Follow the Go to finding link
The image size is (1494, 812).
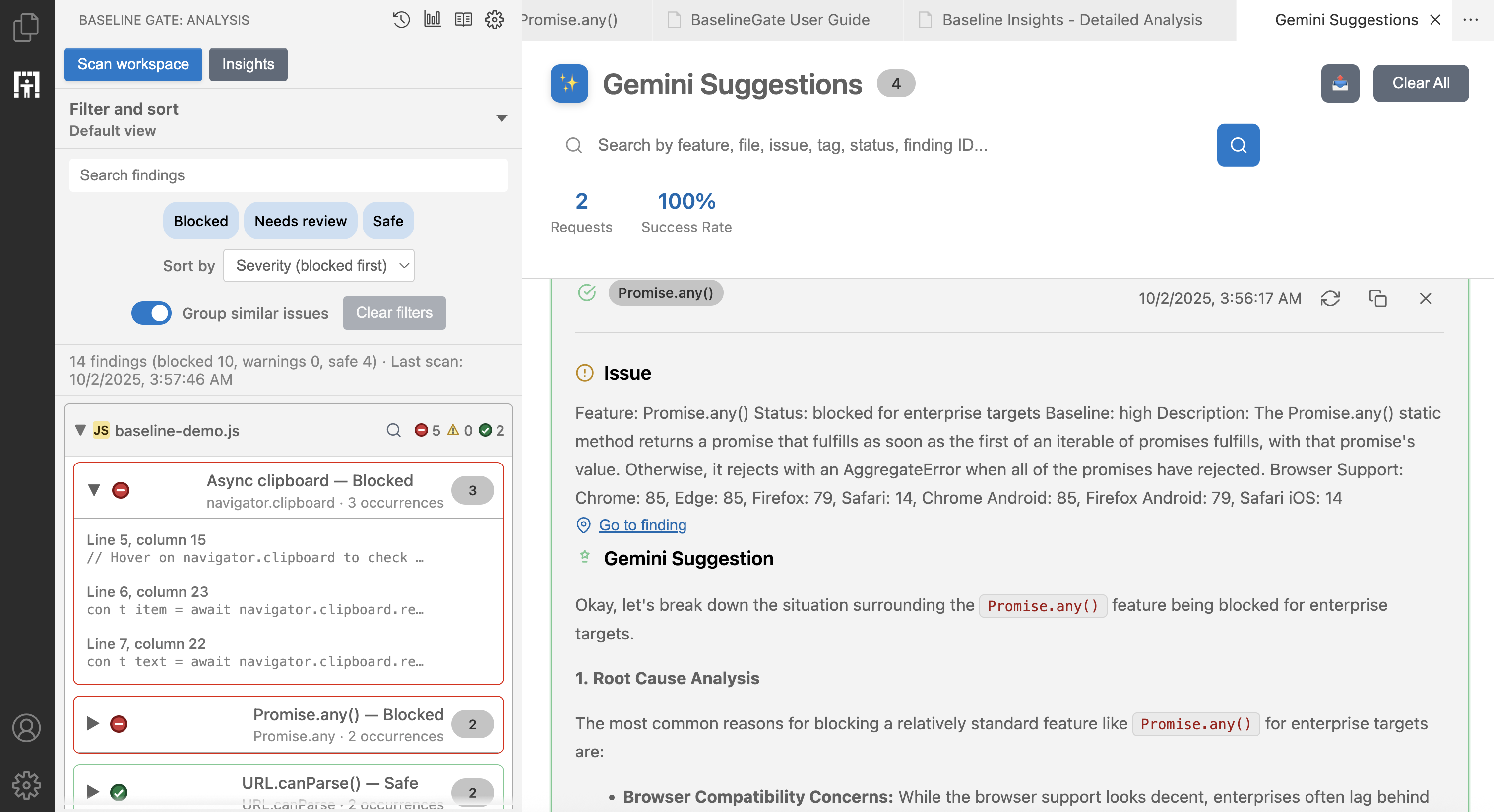[x=642, y=525]
